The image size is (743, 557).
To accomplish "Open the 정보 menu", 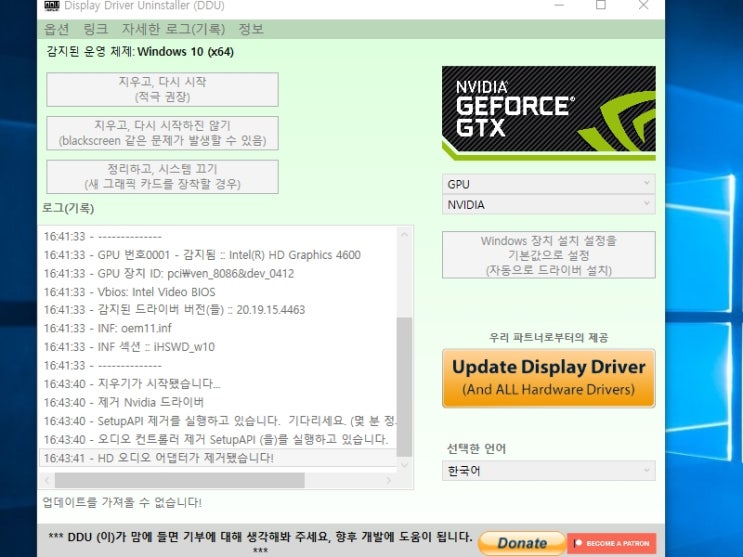I will pyautogui.click(x=251, y=29).
